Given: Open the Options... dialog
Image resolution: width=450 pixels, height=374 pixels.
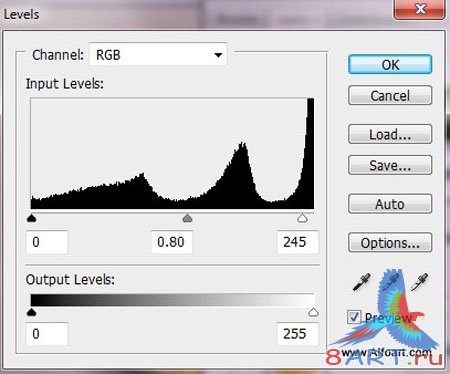Looking at the screenshot, I should tap(390, 243).
